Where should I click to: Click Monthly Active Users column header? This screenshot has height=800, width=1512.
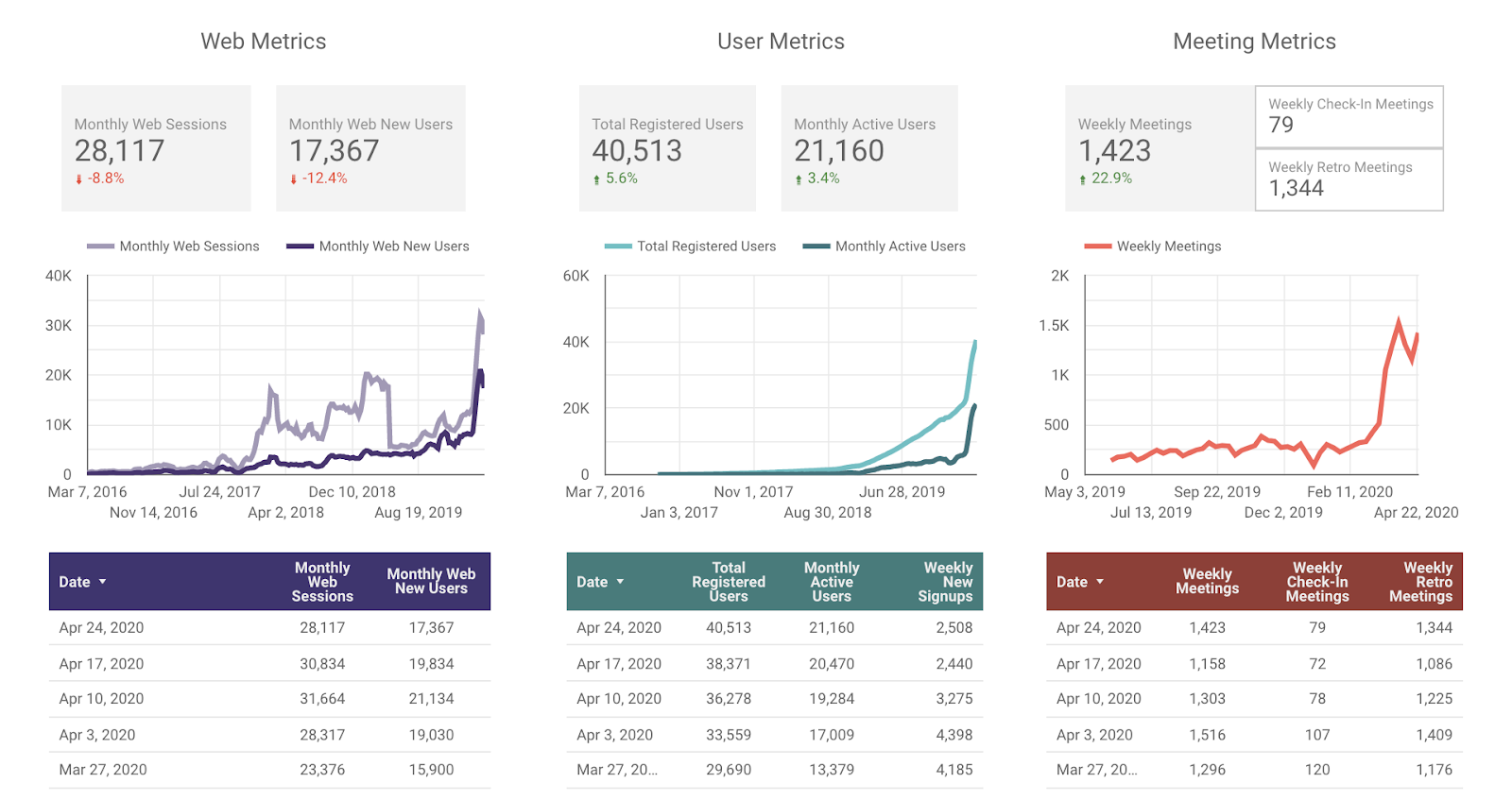point(832,582)
